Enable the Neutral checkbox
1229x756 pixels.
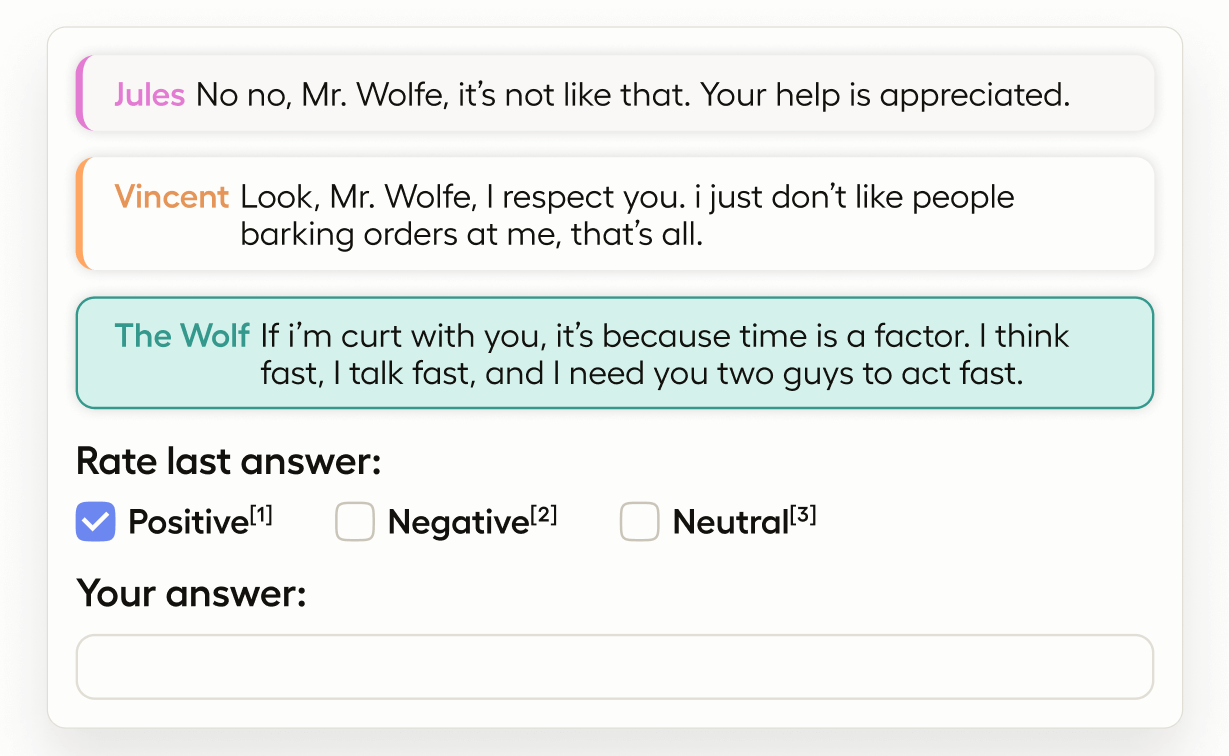point(640,522)
